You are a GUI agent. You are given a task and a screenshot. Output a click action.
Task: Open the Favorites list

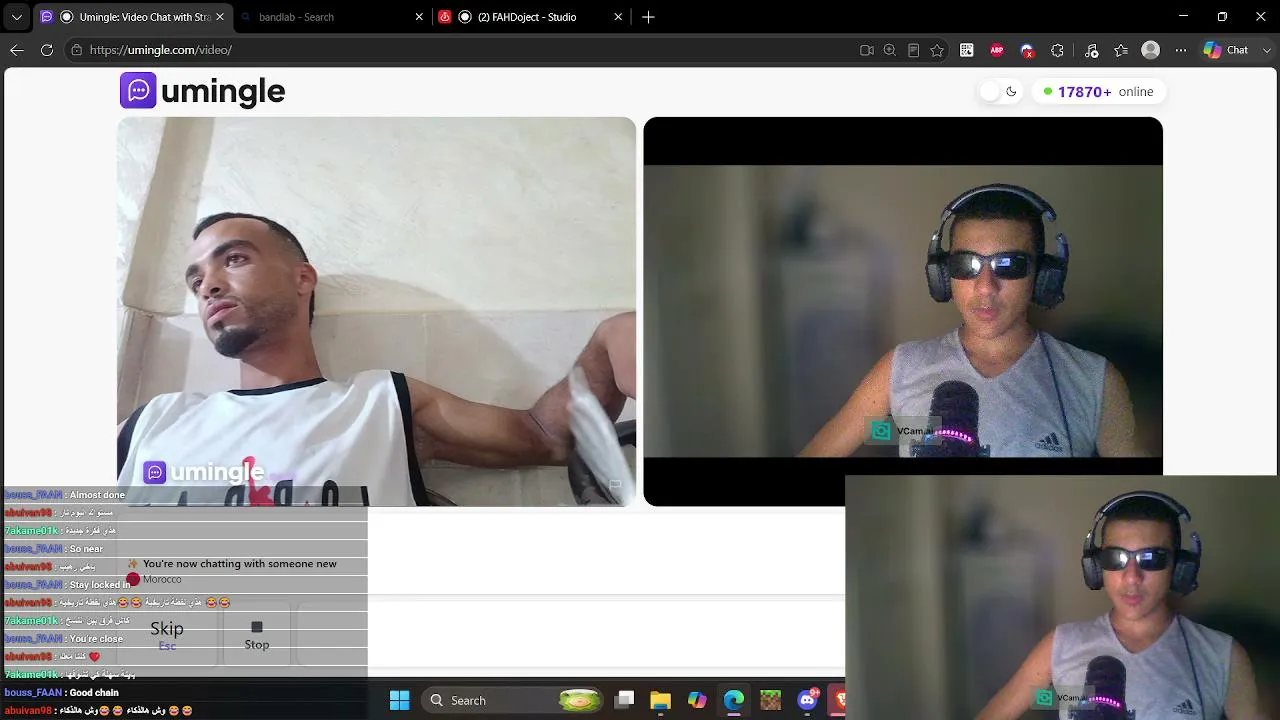pos(1121,50)
